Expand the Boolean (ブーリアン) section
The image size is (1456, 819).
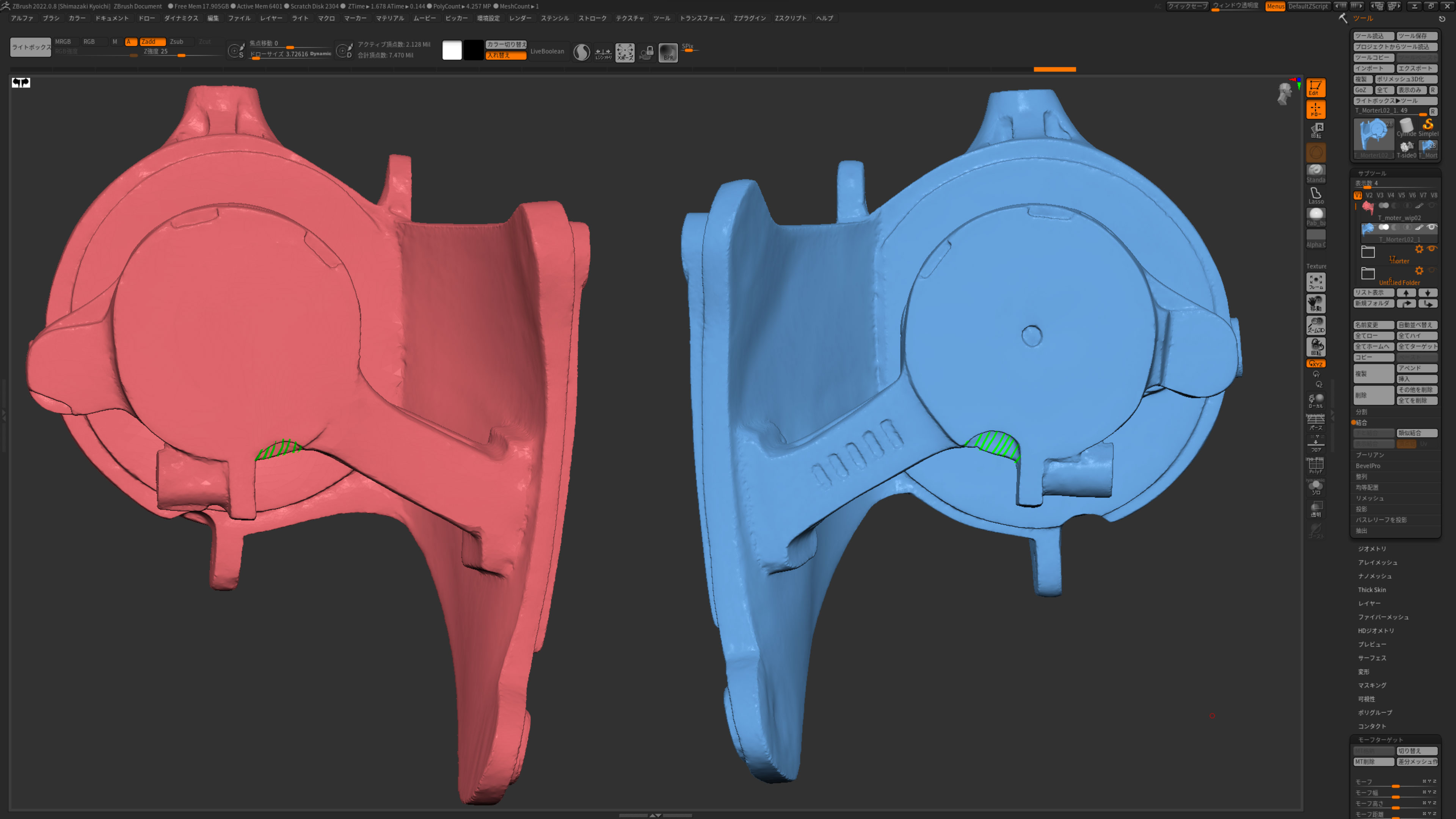coord(1370,455)
